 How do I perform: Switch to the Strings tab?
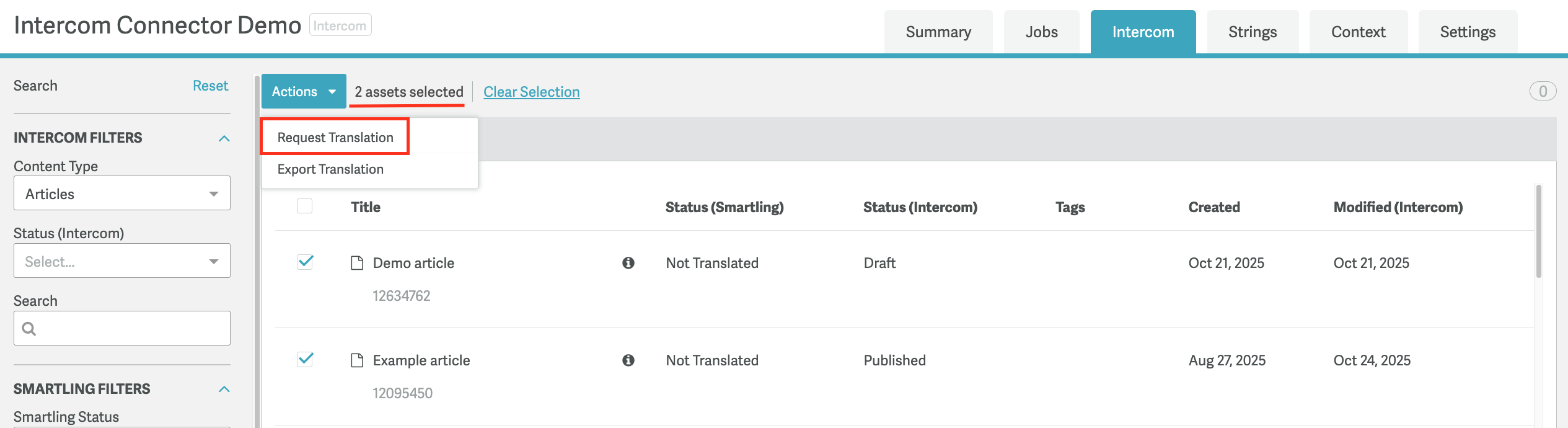tap(1252, 32)
